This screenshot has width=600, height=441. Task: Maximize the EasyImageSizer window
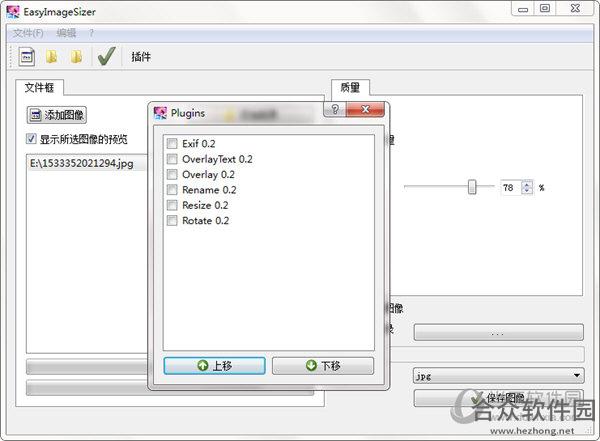[545, 8]
